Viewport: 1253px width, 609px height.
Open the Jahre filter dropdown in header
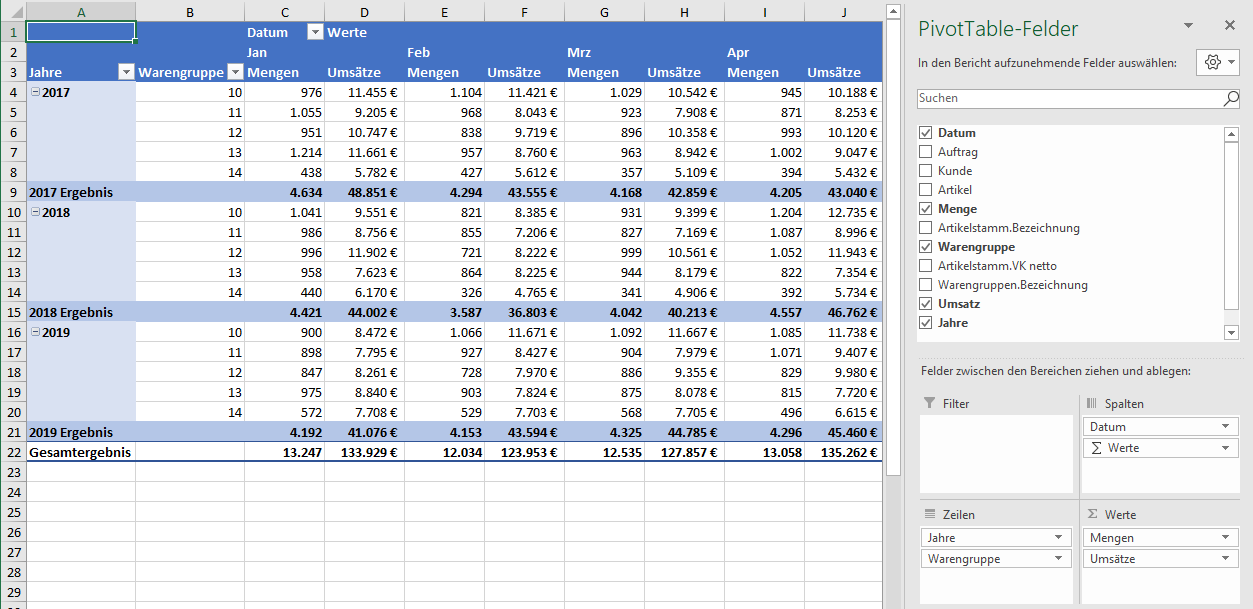tap(126, 72)
